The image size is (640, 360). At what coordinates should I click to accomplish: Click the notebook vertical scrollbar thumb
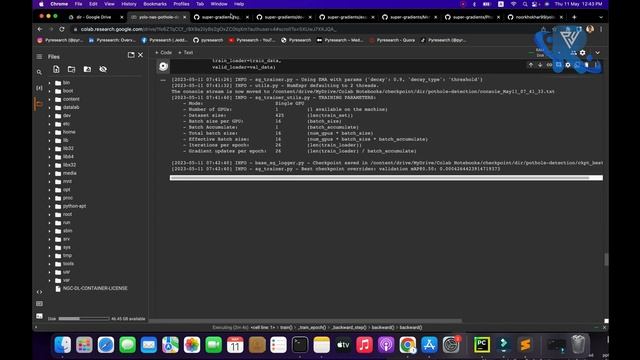(606, 259)
